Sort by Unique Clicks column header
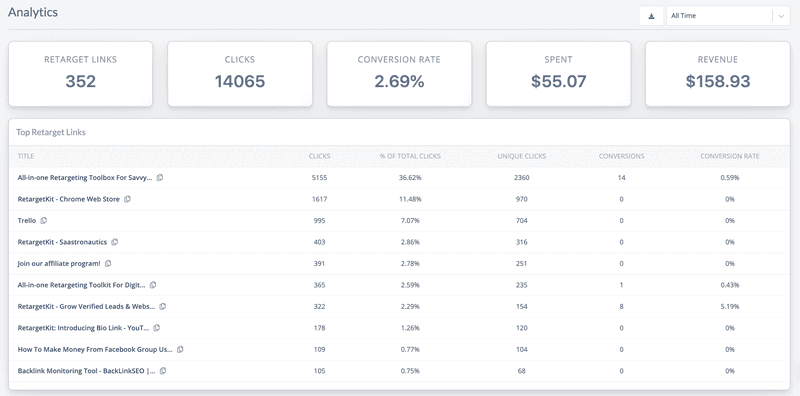 tap(521, 156)
